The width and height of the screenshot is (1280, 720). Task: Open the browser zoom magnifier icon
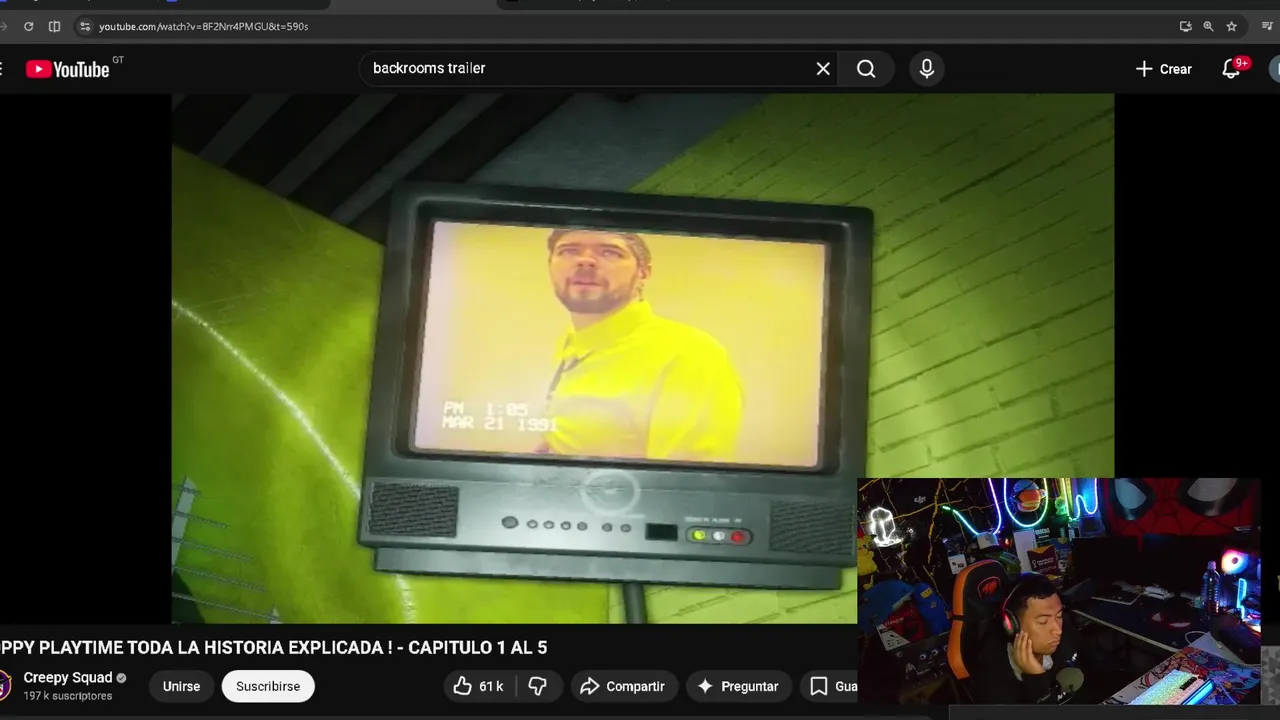tap(1208, 26)
